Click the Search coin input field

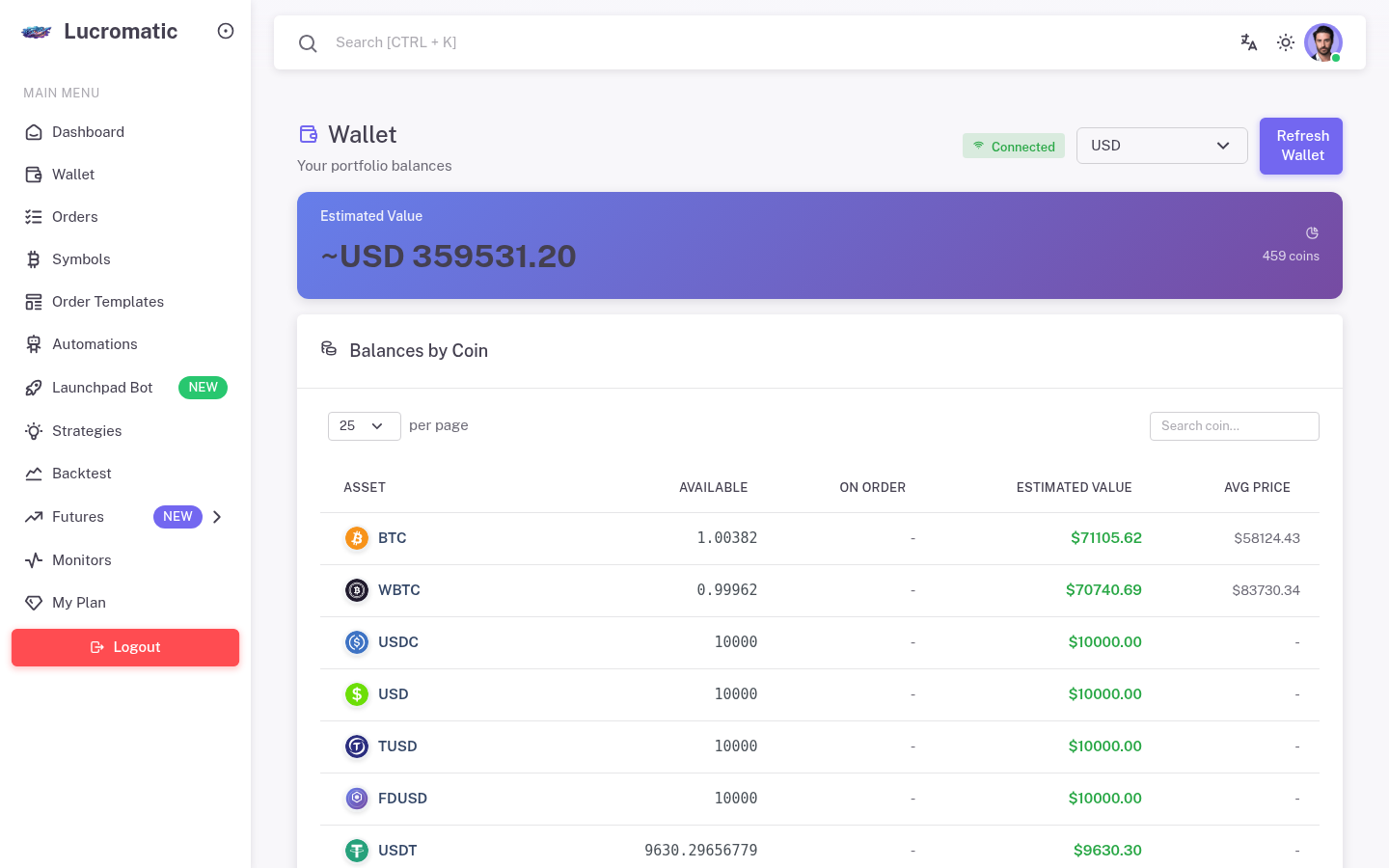[1235, 426]
